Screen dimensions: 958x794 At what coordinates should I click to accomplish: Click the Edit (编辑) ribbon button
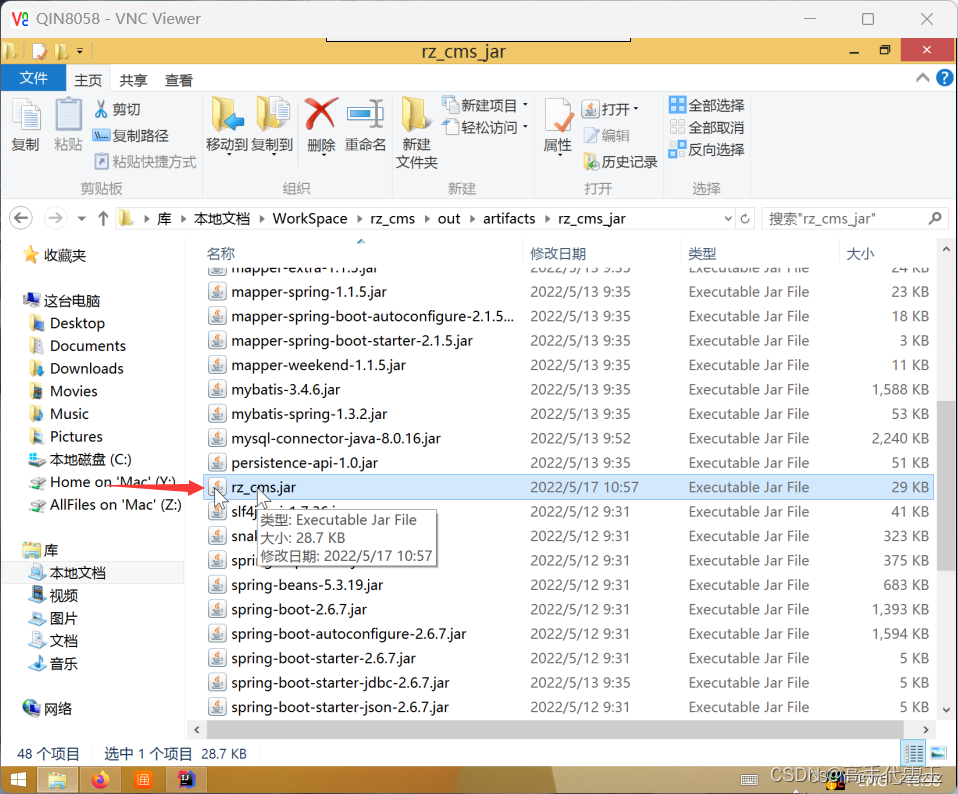point(607,136)
